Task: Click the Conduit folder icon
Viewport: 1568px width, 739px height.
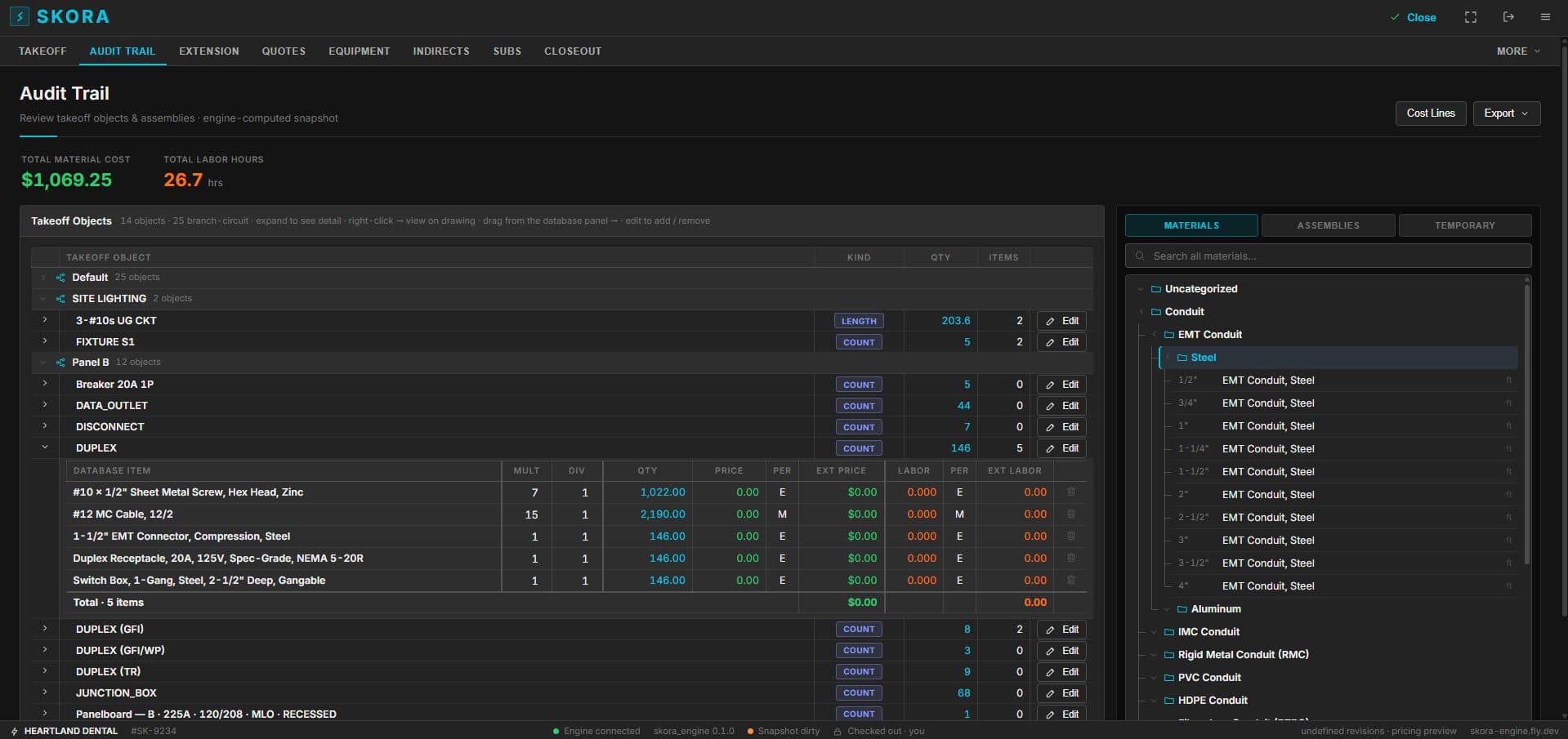Action: click(1156, 312)
